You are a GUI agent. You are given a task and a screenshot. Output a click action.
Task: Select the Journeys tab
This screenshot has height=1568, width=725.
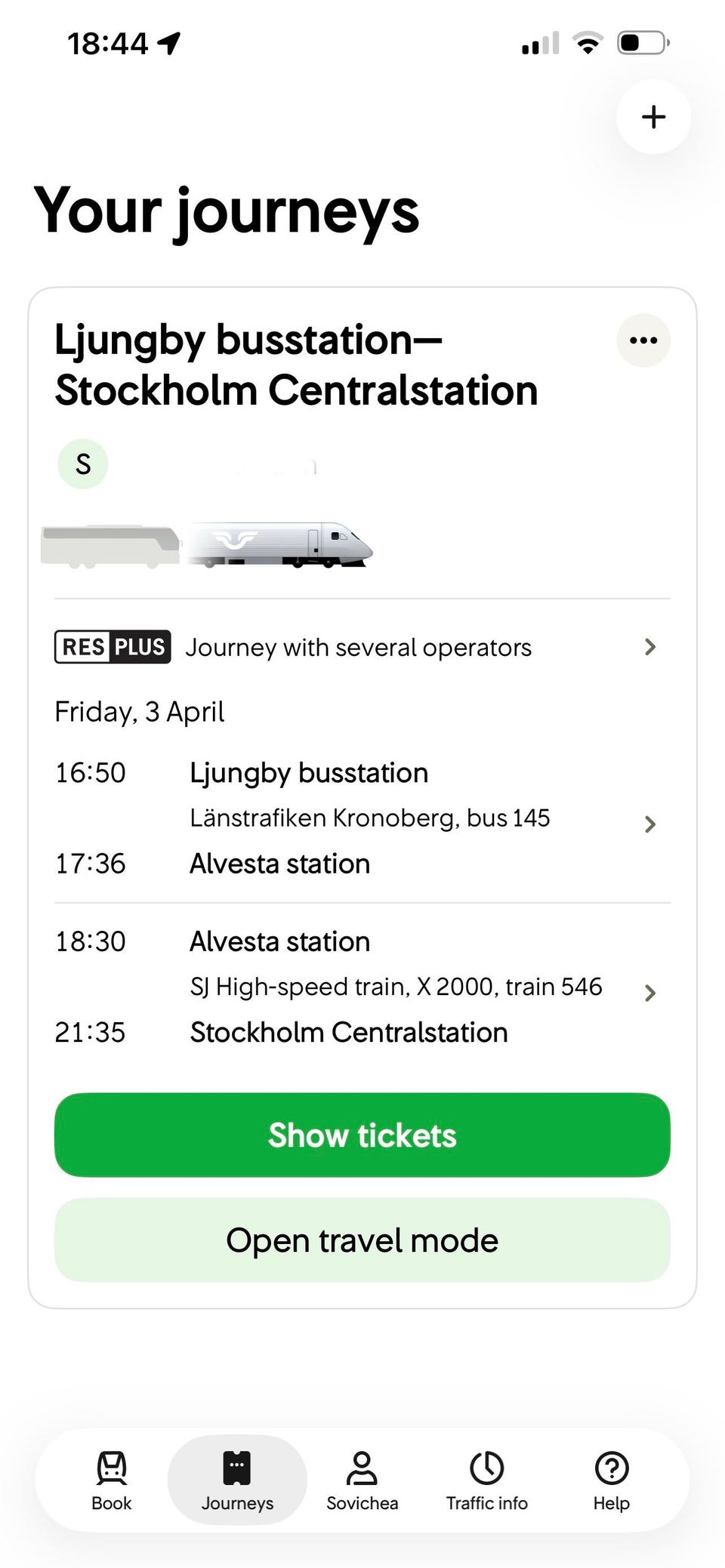pos(237,1480)
